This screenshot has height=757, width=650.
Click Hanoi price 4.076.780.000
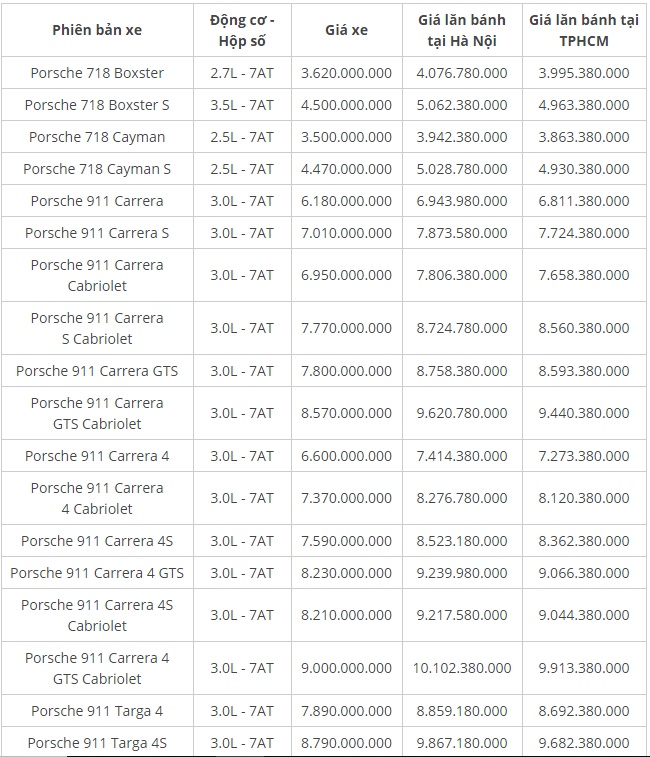[x=461, y=73]
